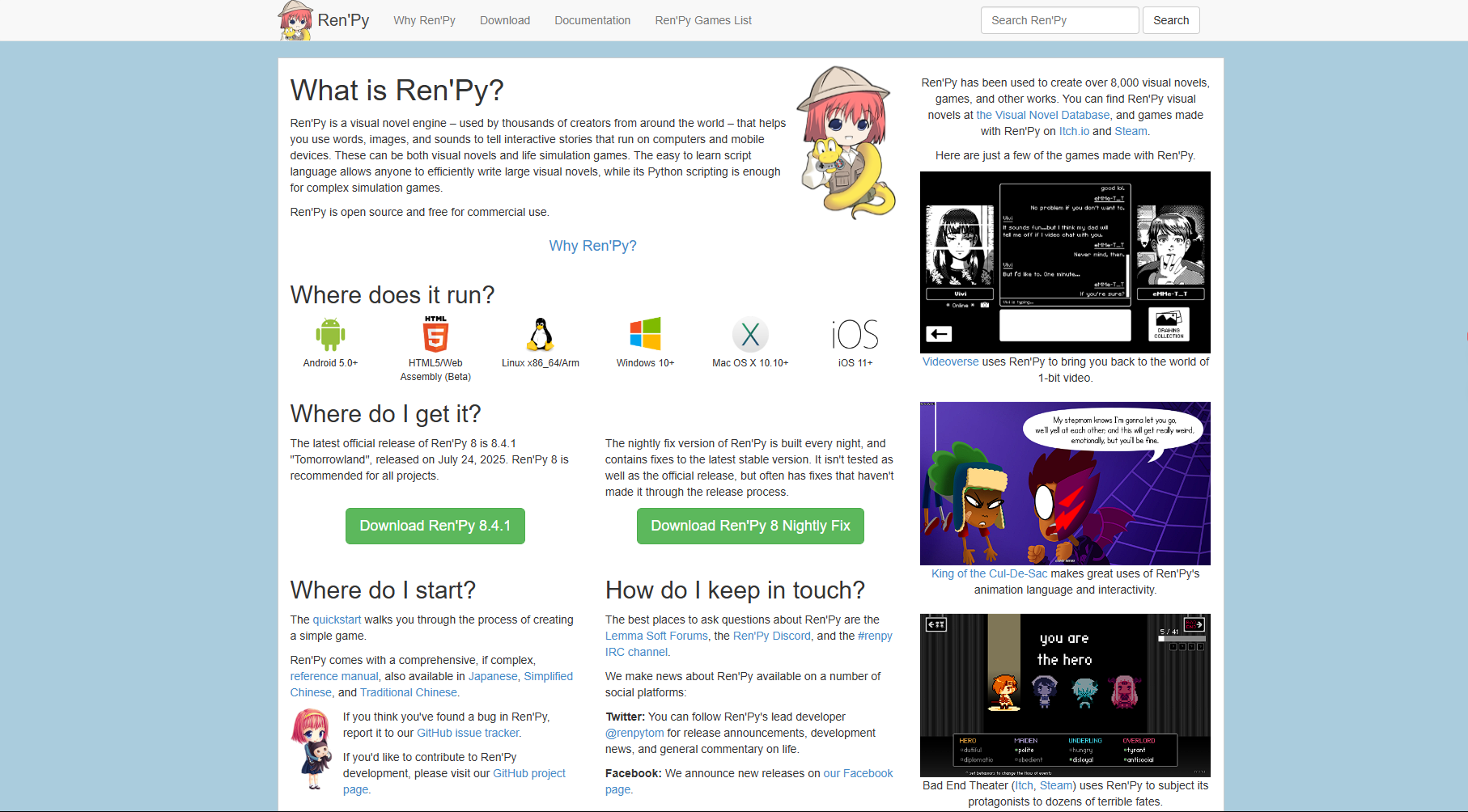Click the Android 5.0+ platform icon
The width and height of the screenshot is (1468, 812).
[330, 334]
